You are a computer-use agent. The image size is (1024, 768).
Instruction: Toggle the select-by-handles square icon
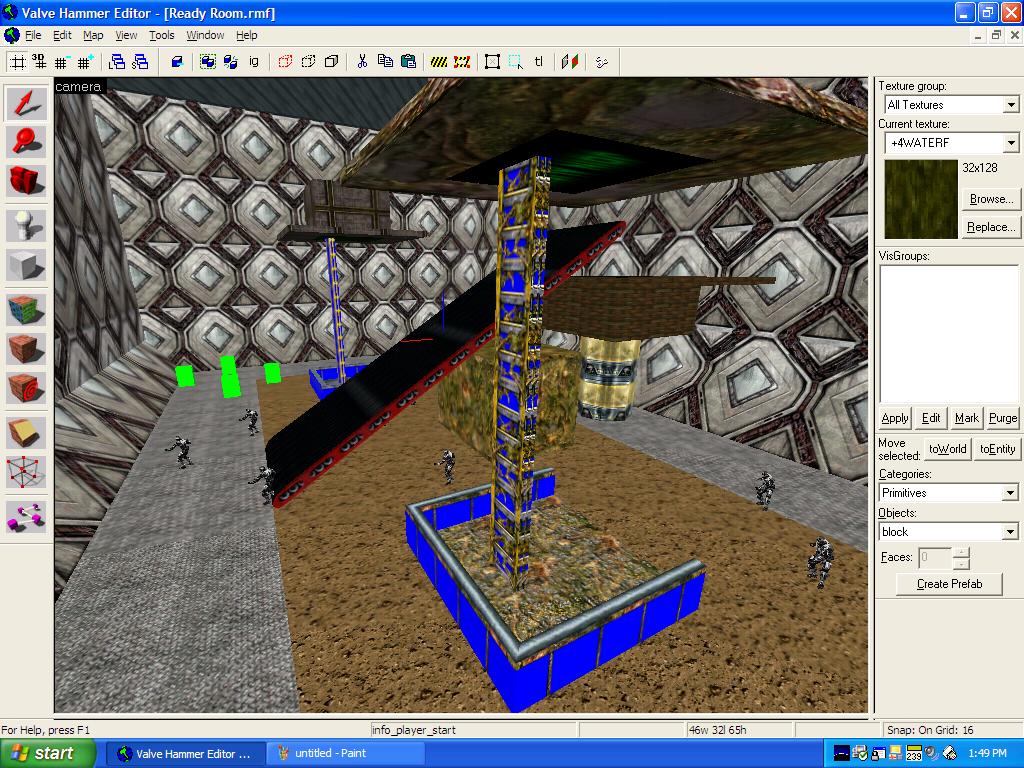click(x=493, y=62)
